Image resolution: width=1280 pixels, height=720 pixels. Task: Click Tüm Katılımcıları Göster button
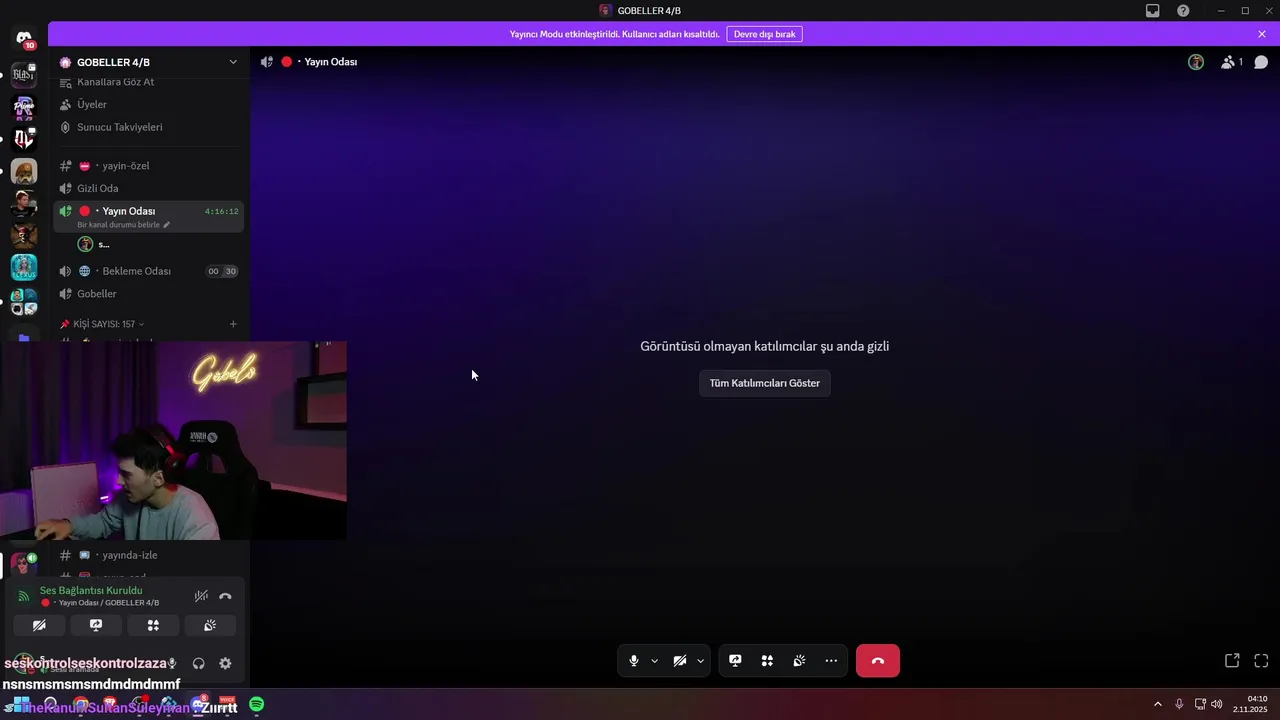tap(765, 383)
